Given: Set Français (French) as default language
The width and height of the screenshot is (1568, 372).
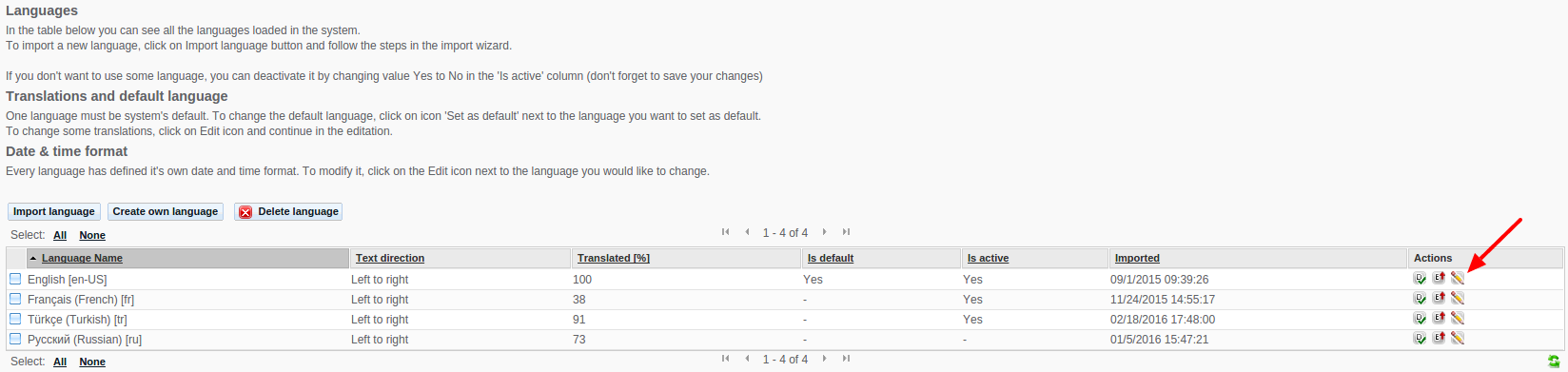Looking at the screenshot, I should (1420, 298).
